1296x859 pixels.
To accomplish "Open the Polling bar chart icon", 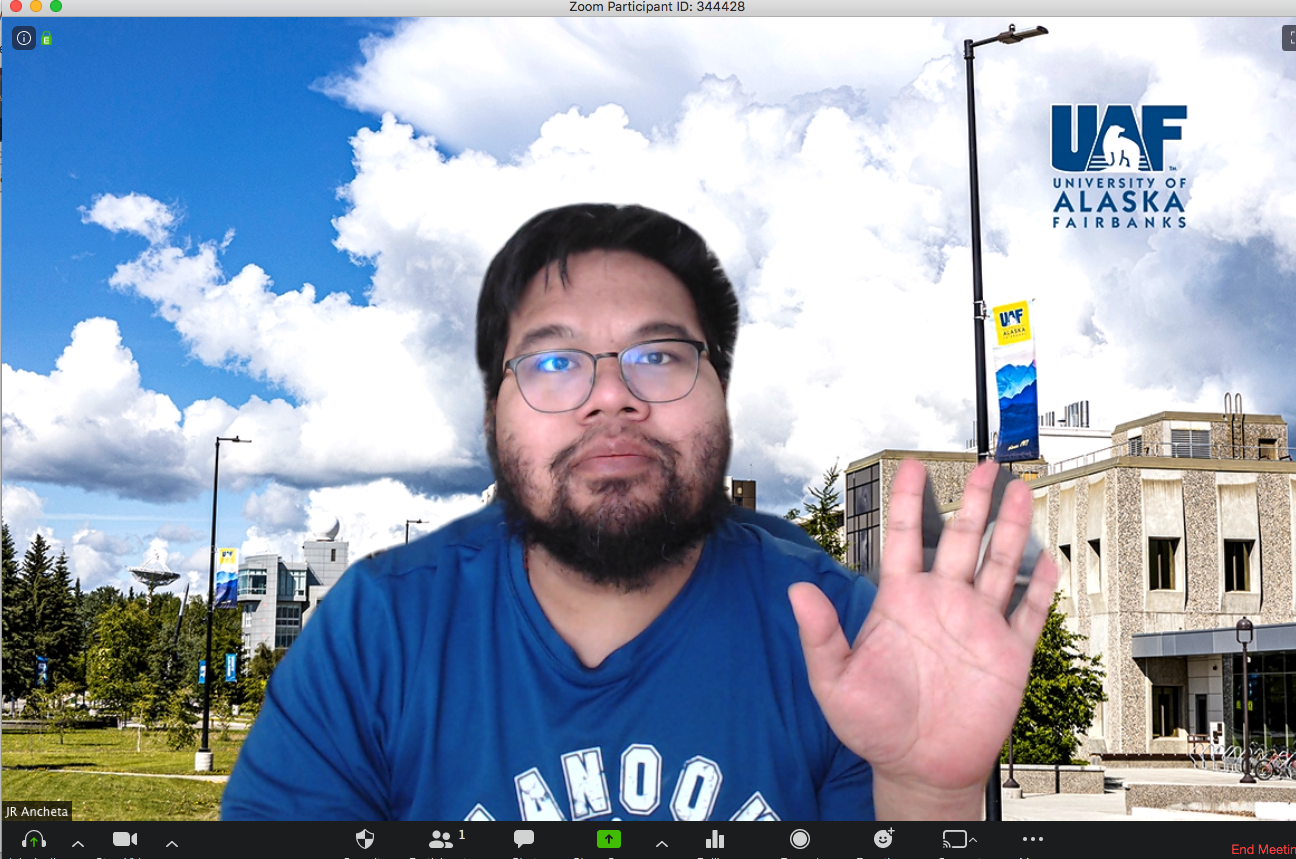I will point(715,839).
